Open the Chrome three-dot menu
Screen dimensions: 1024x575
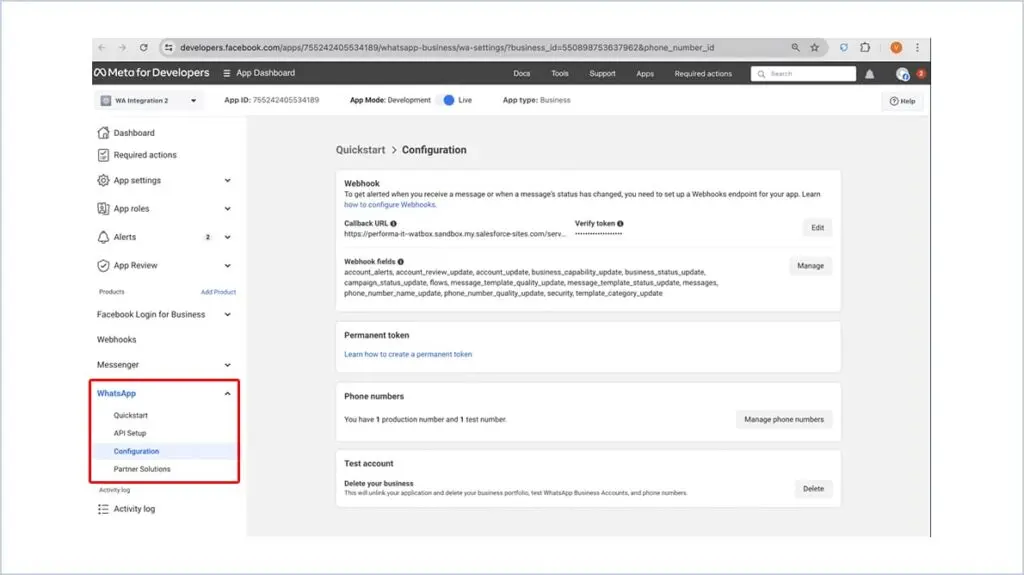[x=917, y=48]
